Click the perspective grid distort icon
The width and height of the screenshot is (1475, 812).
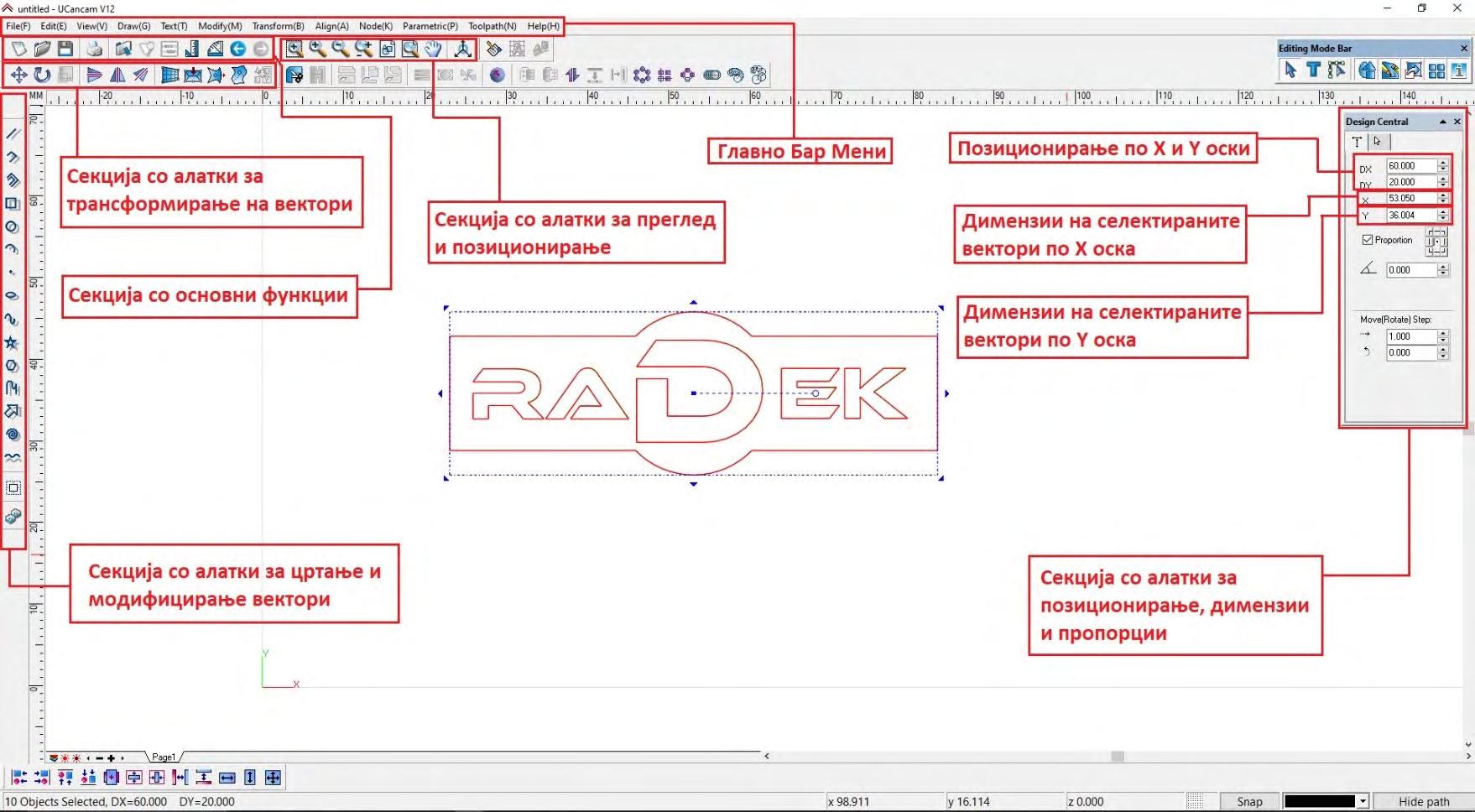pyautogui.click(x=169, y=75)
